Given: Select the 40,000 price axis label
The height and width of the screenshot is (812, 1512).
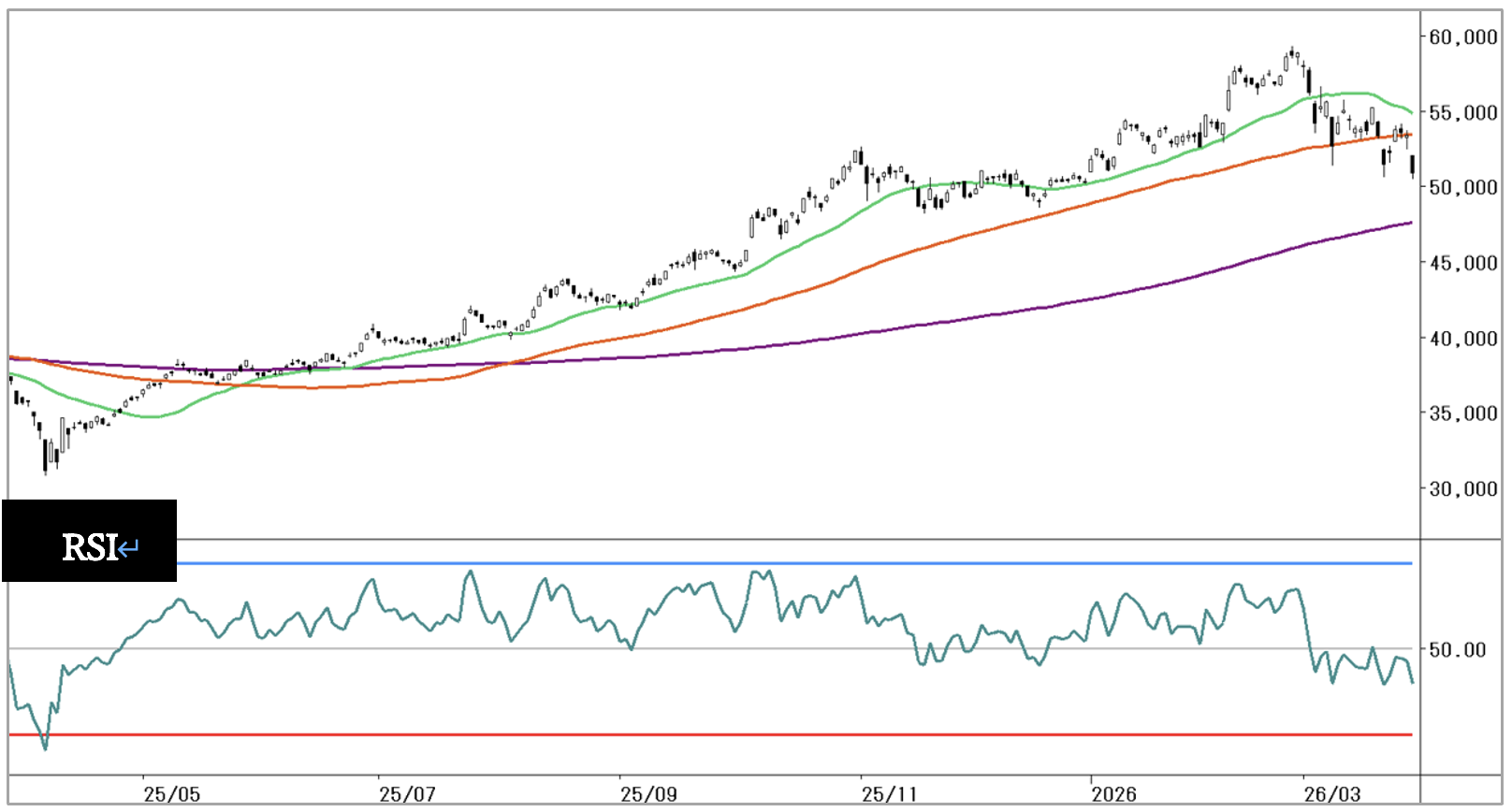Looking at the screenshot, I should point(1462,339).
